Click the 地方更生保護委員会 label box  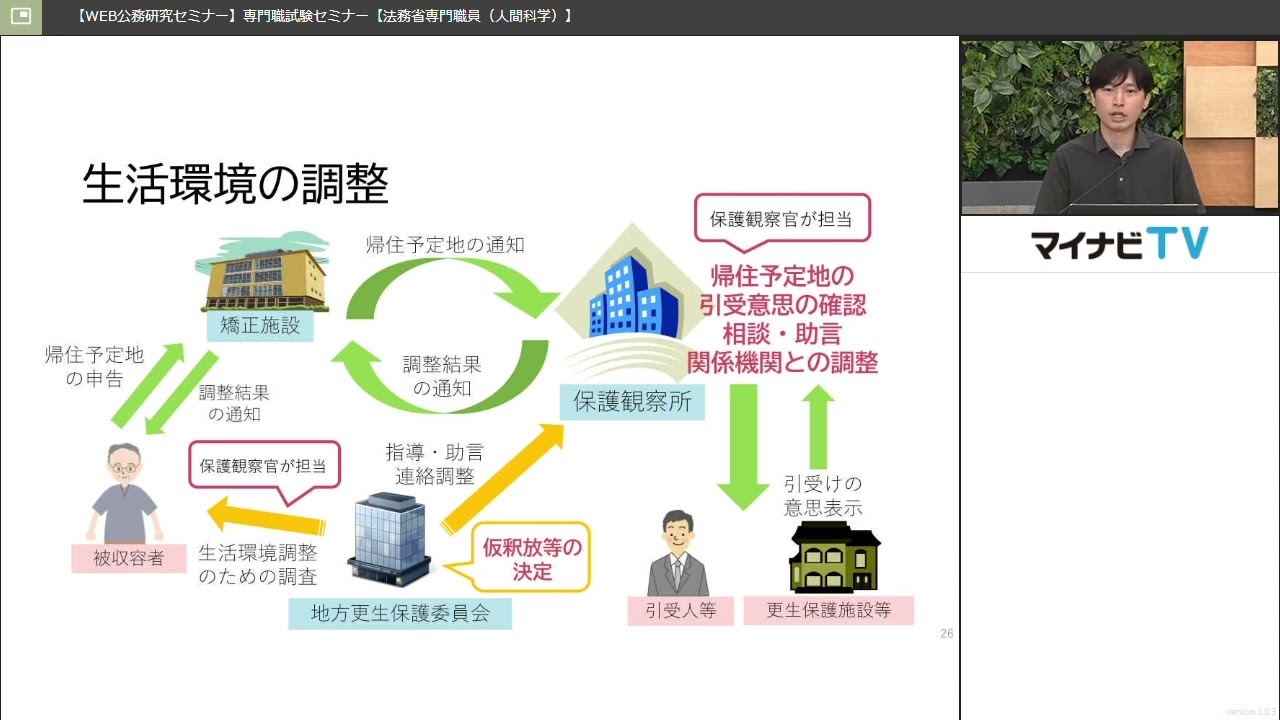[x=400, y=613]
